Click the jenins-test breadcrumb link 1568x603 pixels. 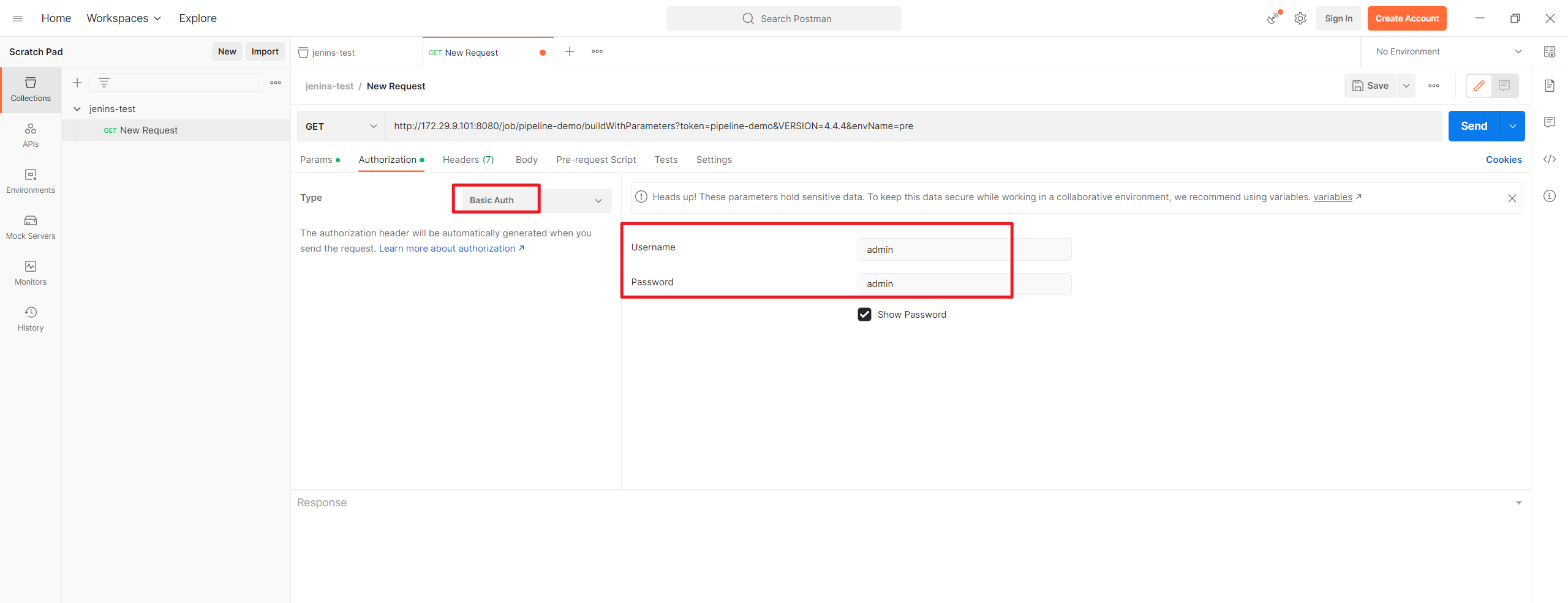pyautogui.click(x=330, y=86)
